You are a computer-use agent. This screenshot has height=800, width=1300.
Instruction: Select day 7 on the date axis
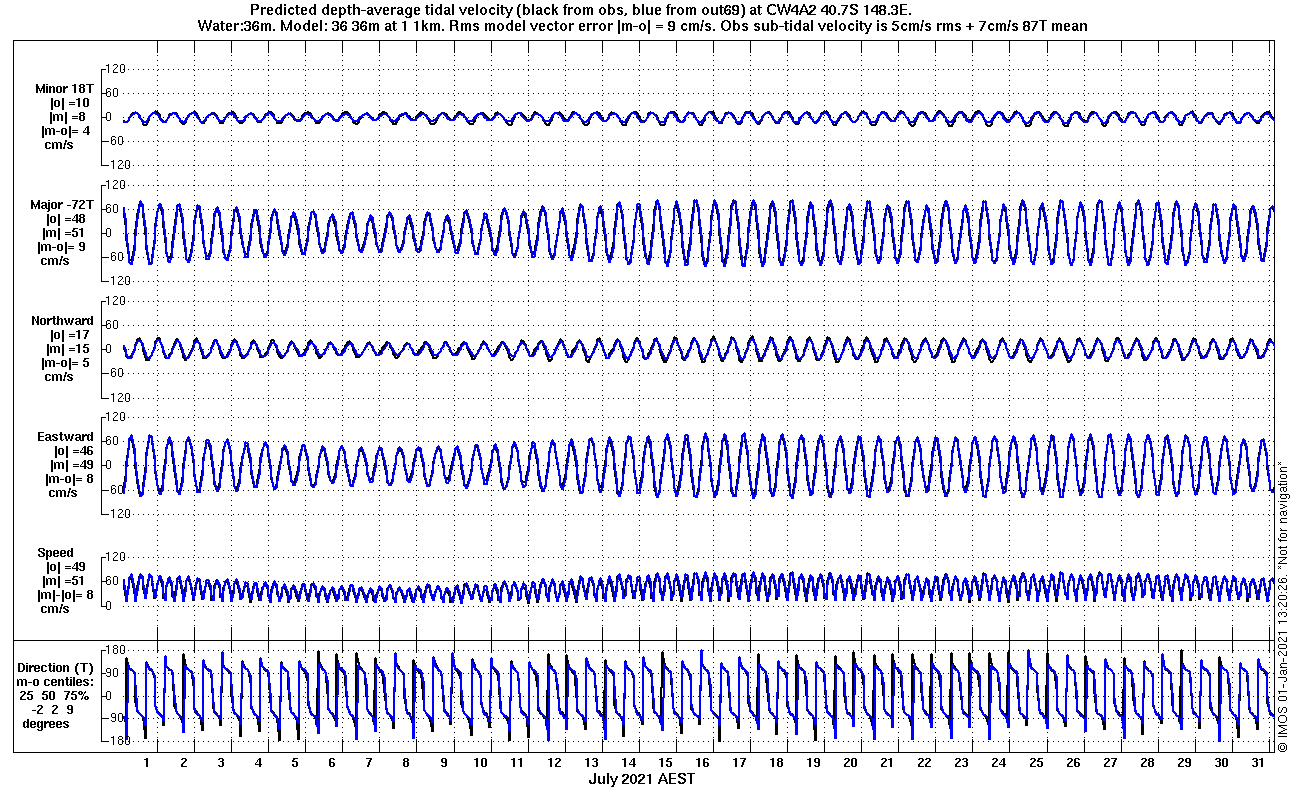[x=369, y=762]
